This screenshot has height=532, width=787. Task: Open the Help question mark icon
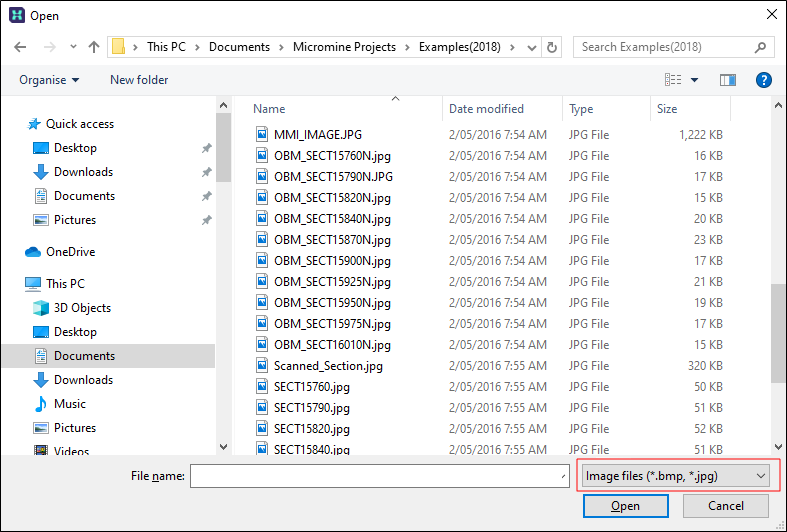point(763,80)
